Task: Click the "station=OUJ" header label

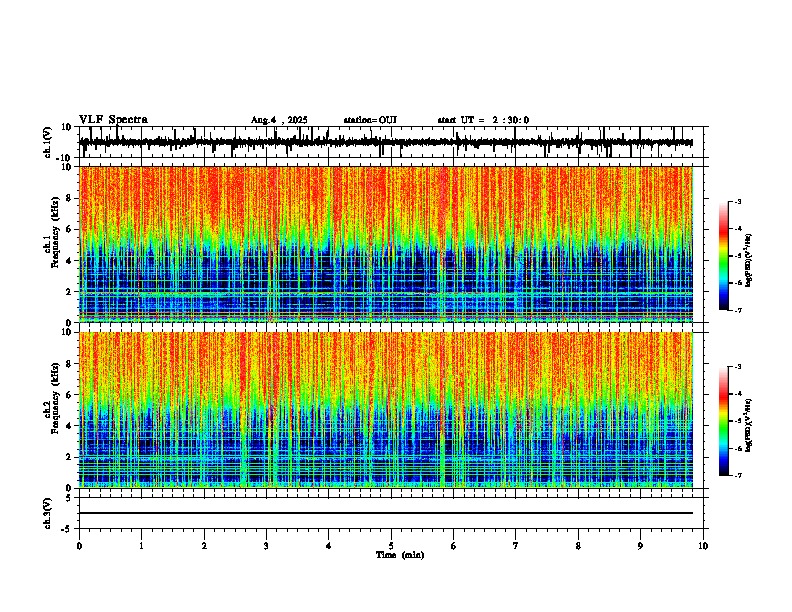Action: pyautogui.click(x=370, y=120)
